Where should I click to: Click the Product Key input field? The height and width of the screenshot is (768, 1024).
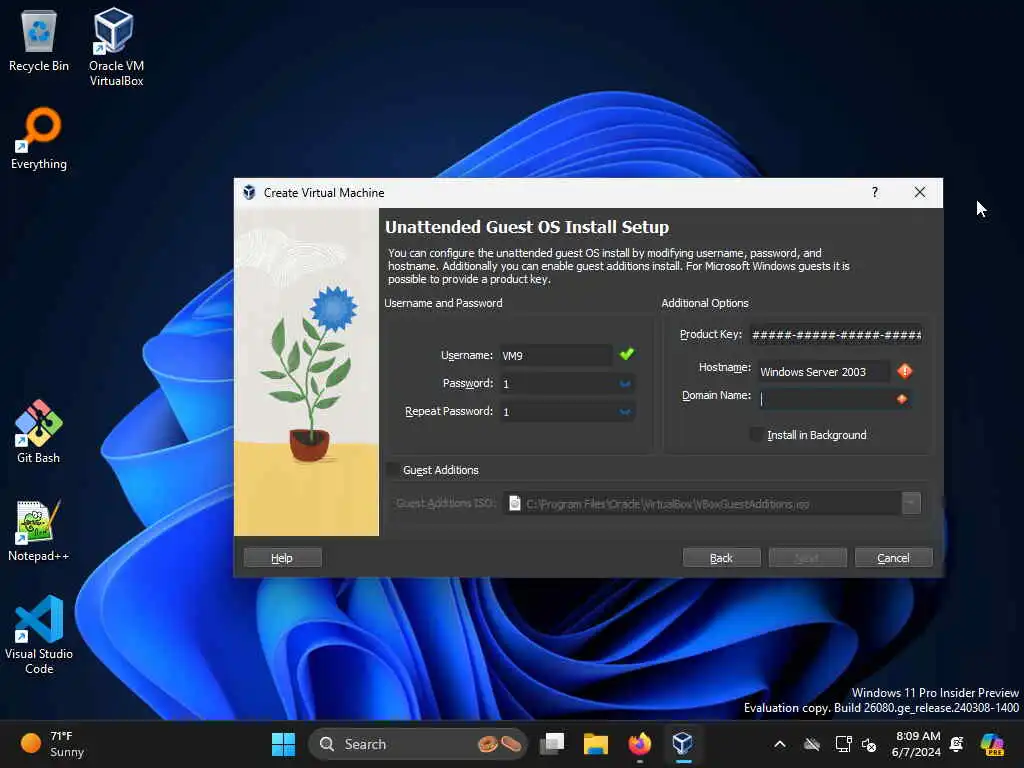(x=836, y=335)
